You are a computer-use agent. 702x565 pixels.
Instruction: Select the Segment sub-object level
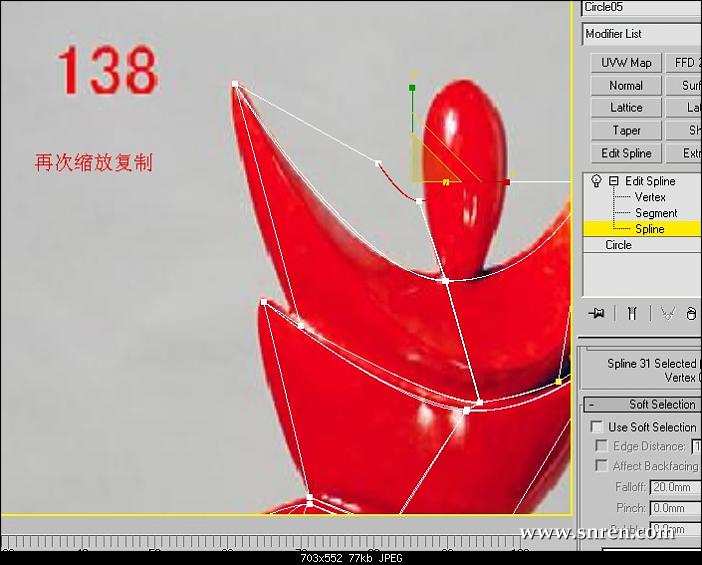(x=656, y=213)
